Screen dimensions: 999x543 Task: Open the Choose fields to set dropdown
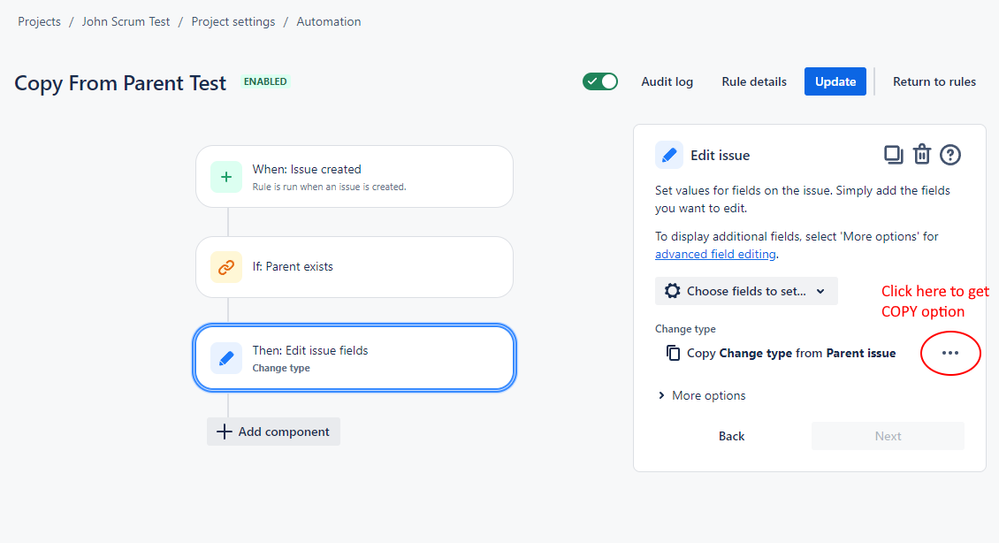pyautogui.click(x=746, y=291)
